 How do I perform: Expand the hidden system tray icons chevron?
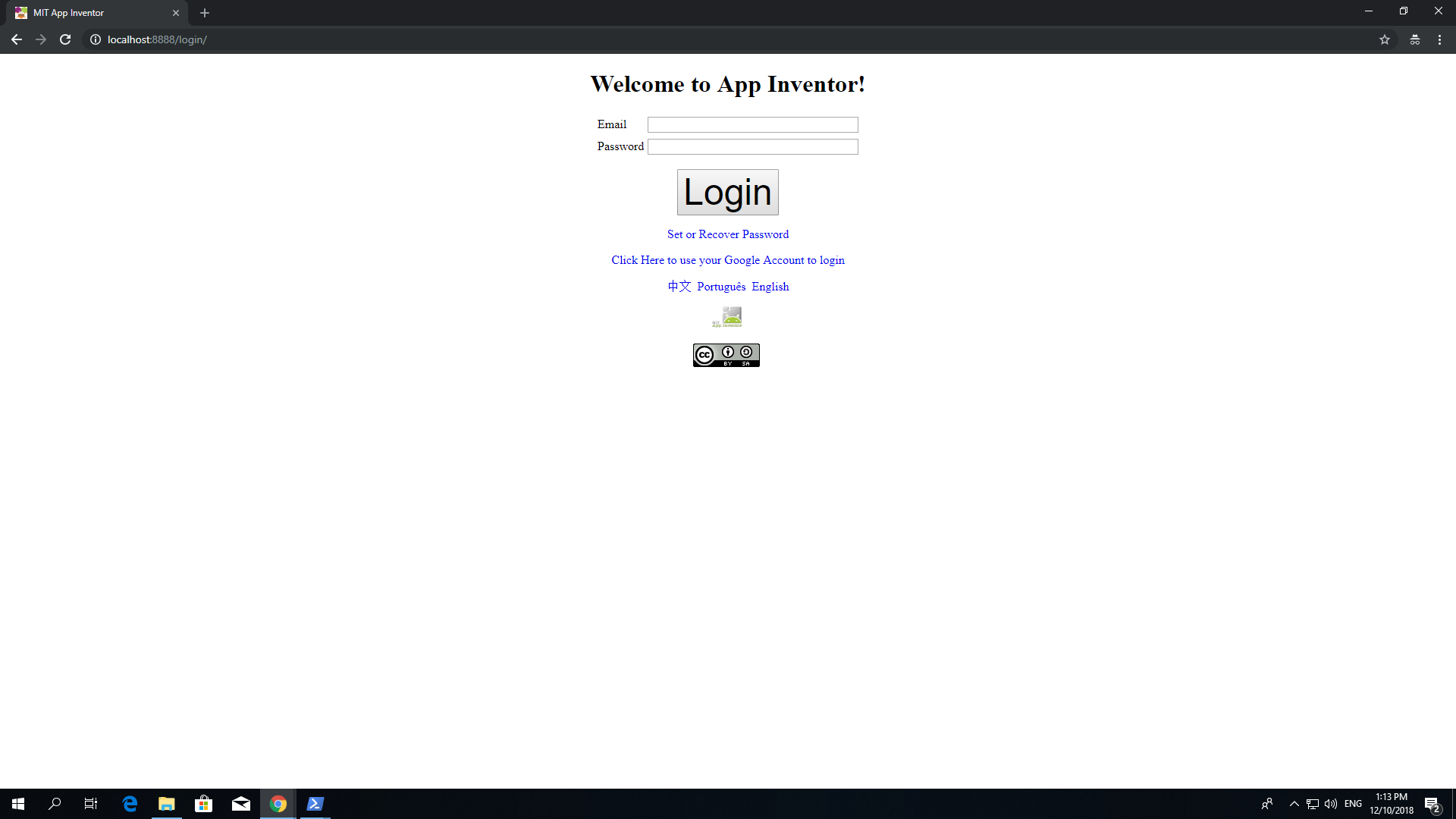click(1294, 804)
